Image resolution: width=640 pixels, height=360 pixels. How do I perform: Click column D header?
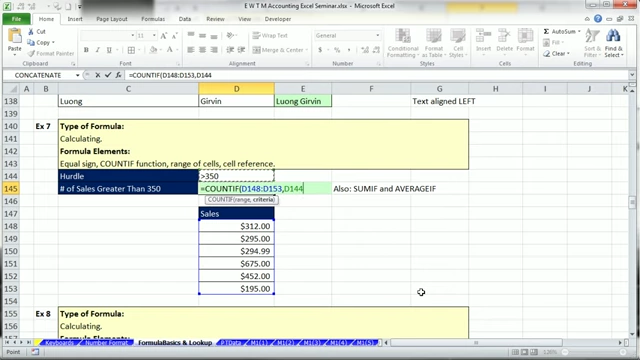(x=236, y=89)
